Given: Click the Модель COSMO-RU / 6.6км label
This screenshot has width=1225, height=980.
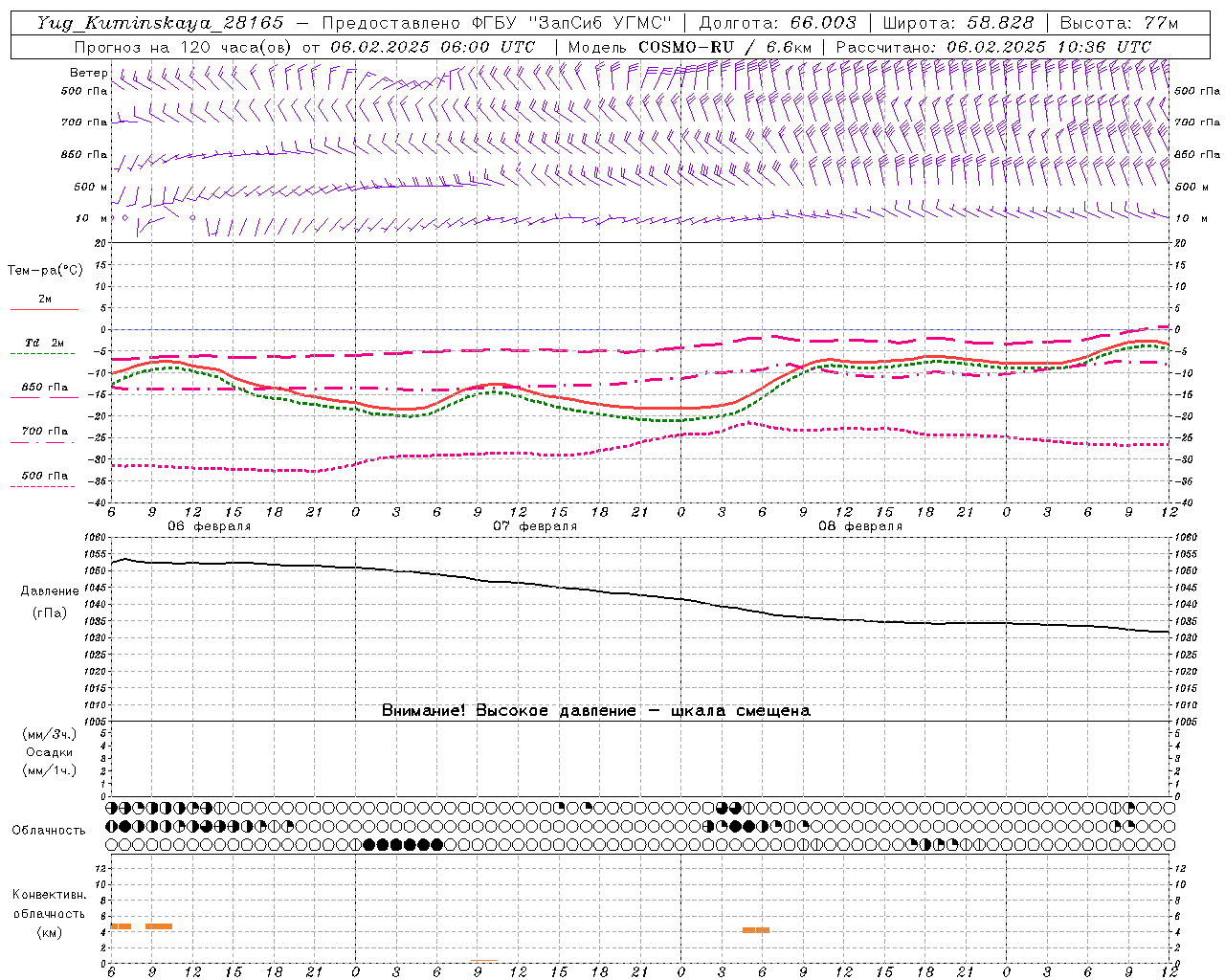Looking at the screenshot, I should pos(689,47).
